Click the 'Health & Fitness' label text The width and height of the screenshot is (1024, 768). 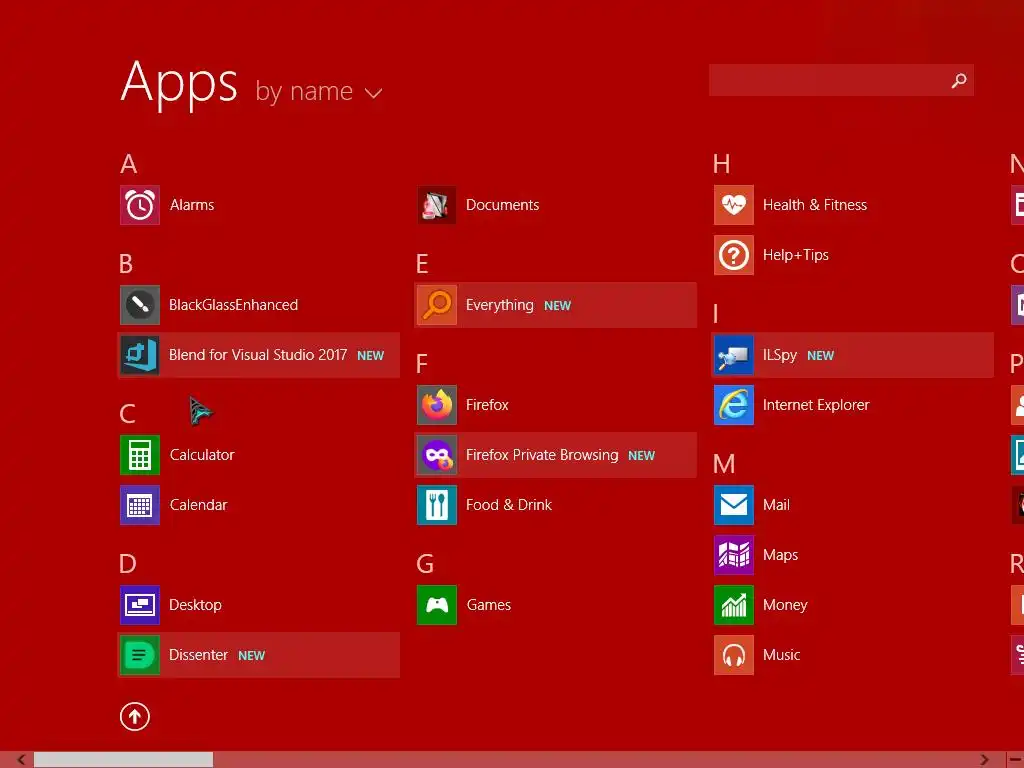click(x=815, y=205)
